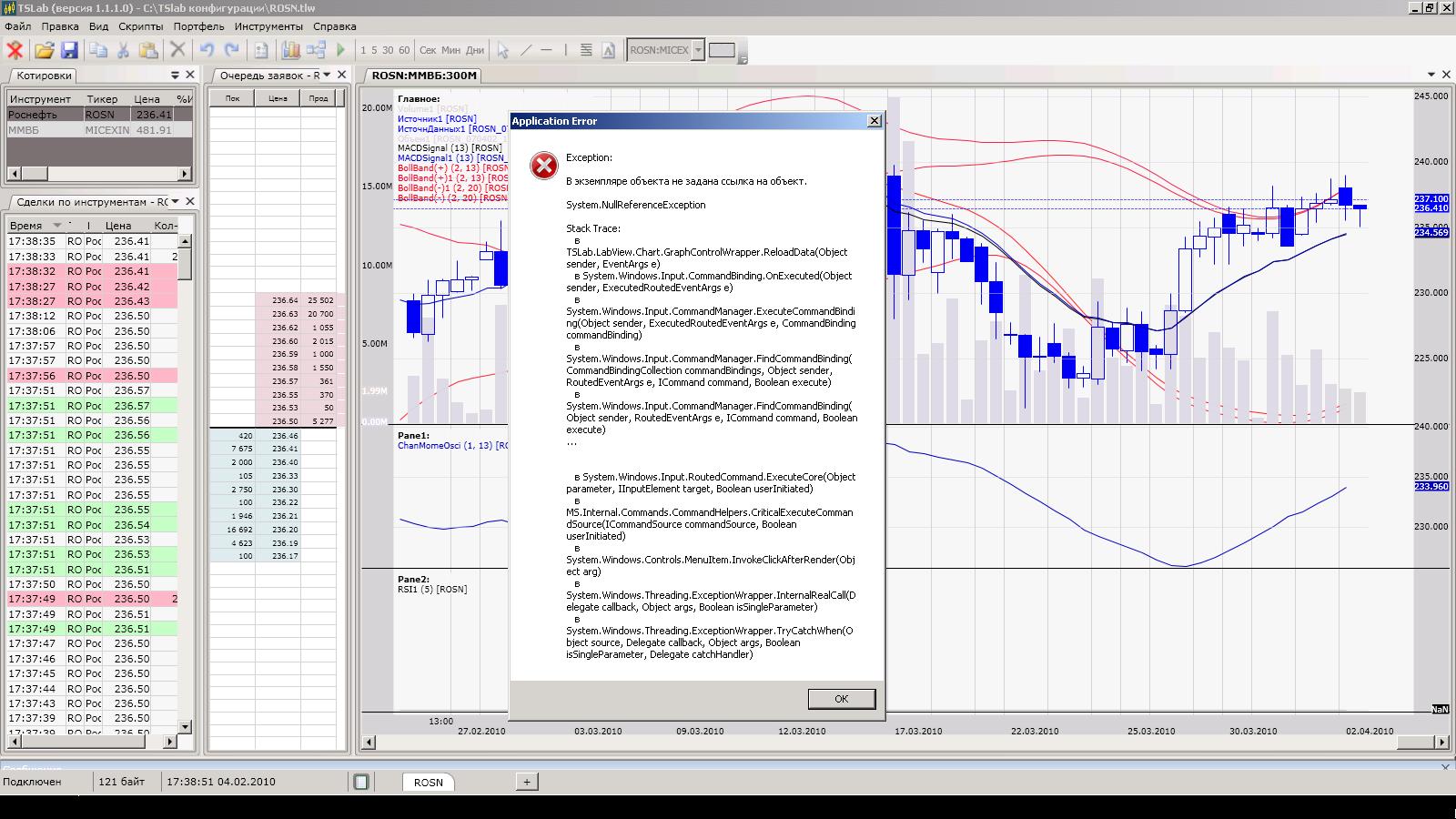Image resolution: width=1456 pixels, height=819 pixels.
Task: Toggle the Дни timeframe unit
Action: point(475,51)
